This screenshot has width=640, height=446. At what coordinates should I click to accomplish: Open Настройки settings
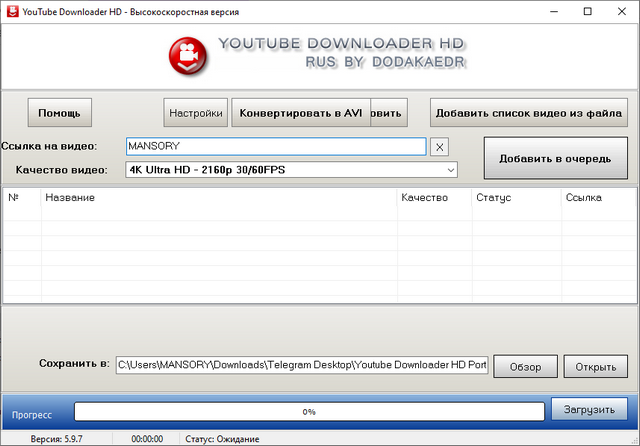pyautogui.click(x=196, y=113)
